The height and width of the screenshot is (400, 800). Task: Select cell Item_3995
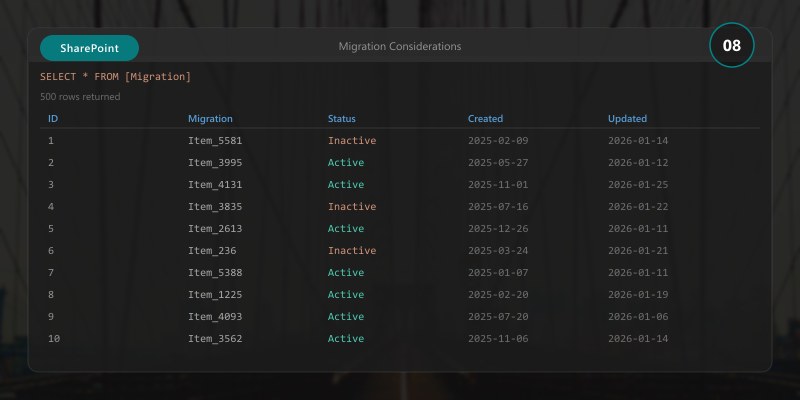pos(215,162)
